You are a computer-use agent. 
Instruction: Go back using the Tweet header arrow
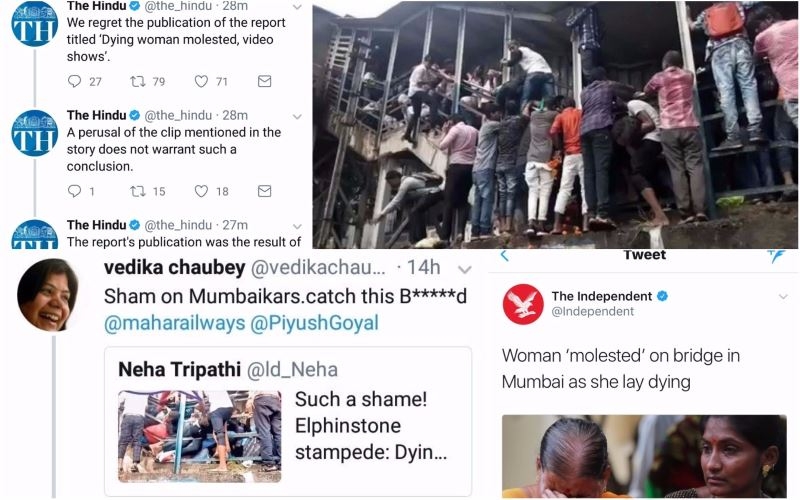pos(505,255)
